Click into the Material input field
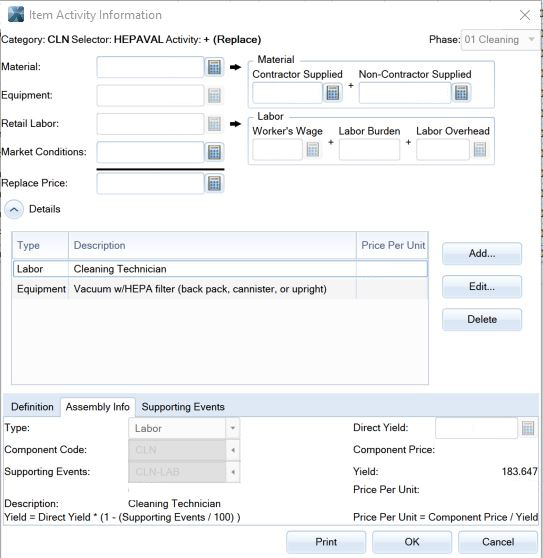 point(150,67)
